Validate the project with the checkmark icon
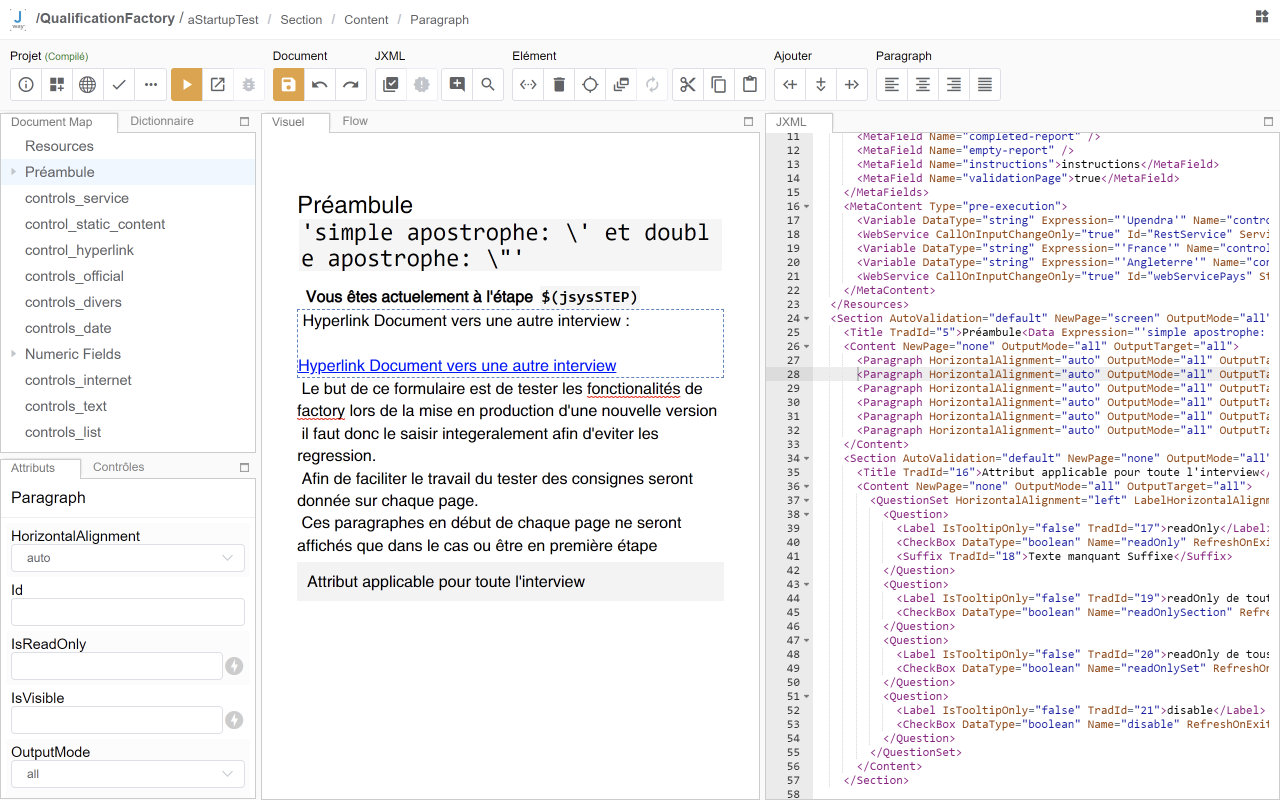The image size is (1280, 800). (118, 84)
